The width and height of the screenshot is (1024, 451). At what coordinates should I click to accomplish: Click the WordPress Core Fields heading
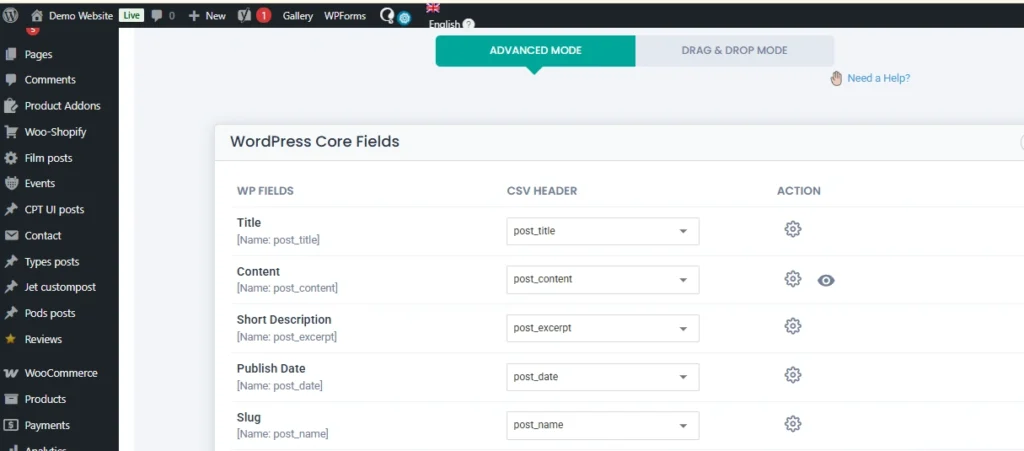pyautogui.click(x=315, y=142)
